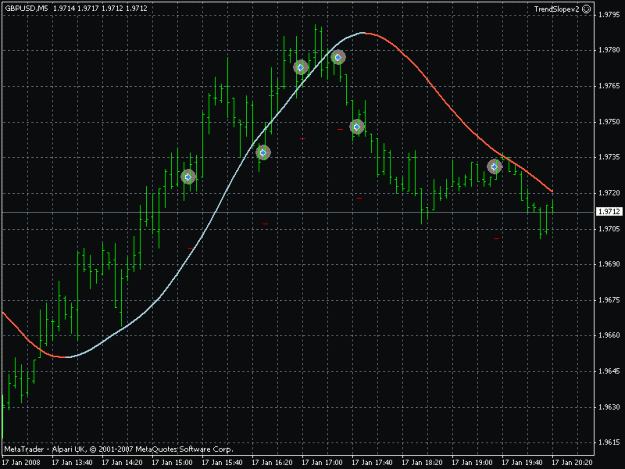This screenshot has height=469, width=625.
Task: Select the light blue rising trend line
Action: tap(215, 215)
